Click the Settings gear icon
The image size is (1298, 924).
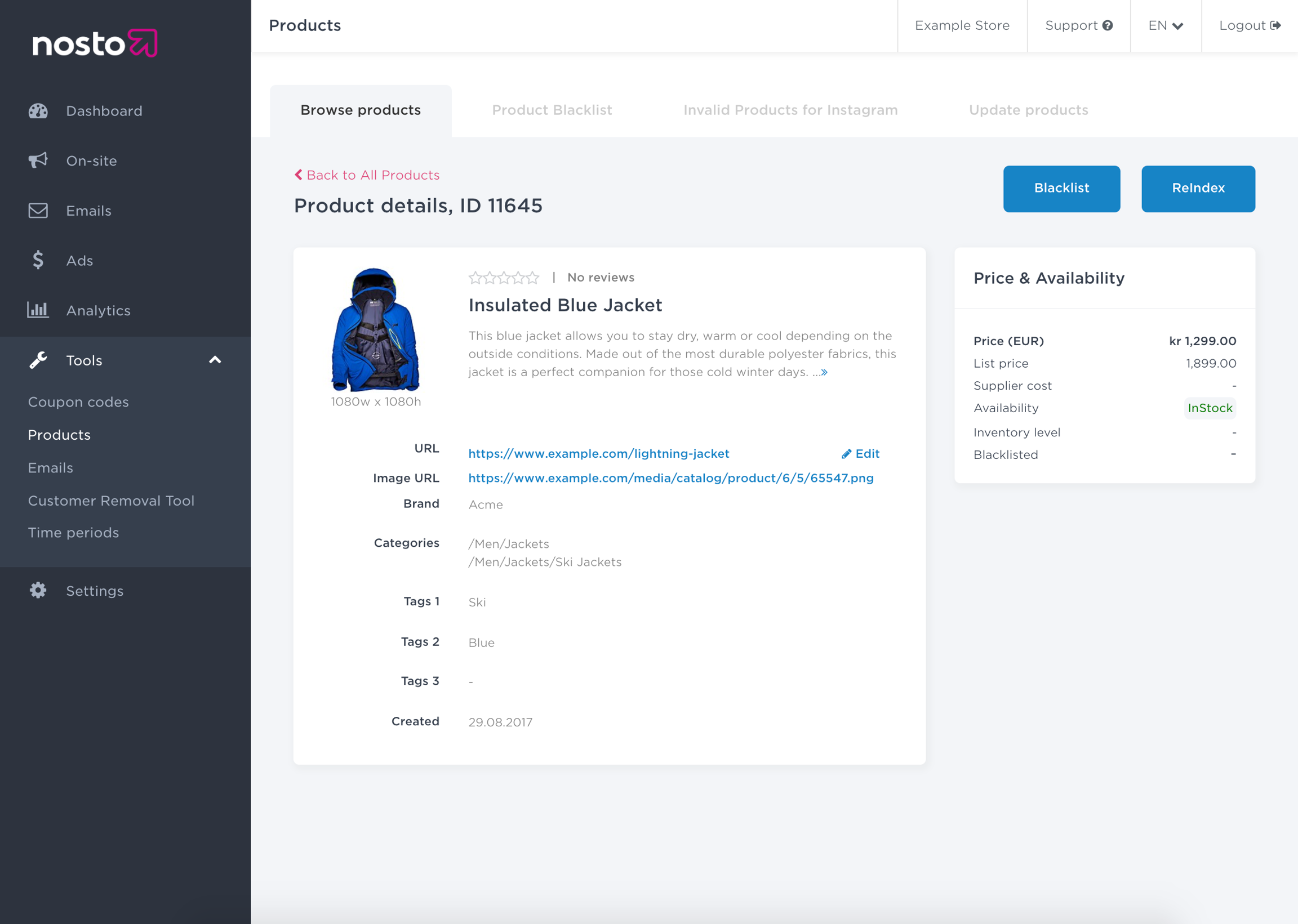coord(38,591)
